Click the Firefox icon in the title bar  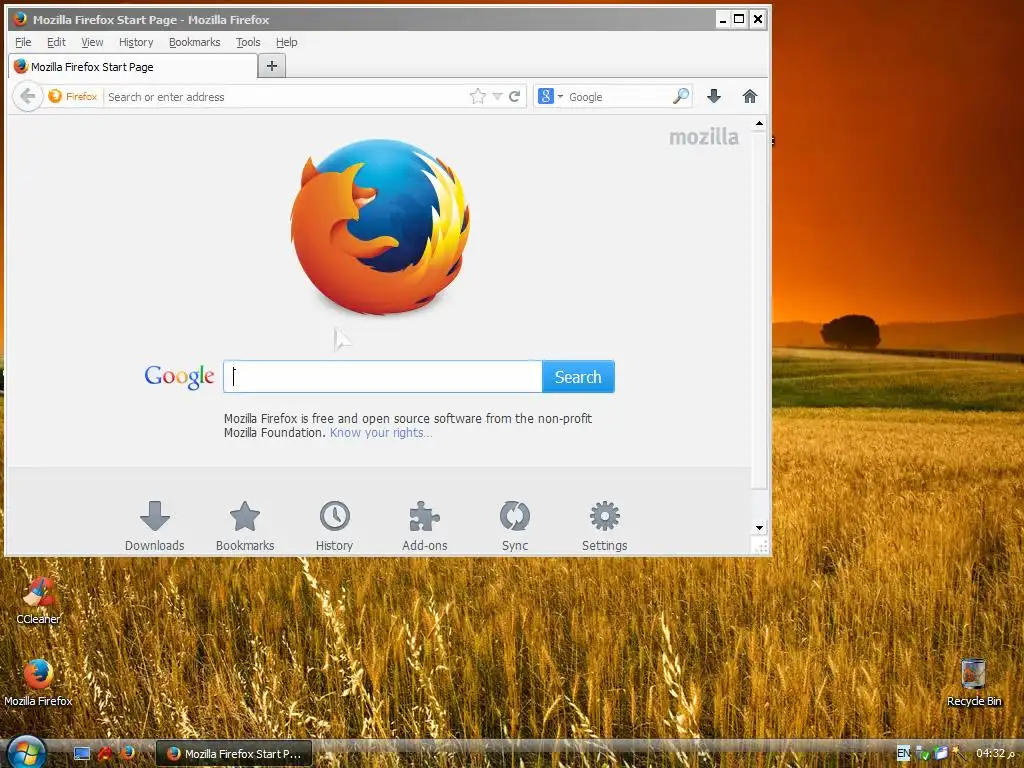pos(20,19)
